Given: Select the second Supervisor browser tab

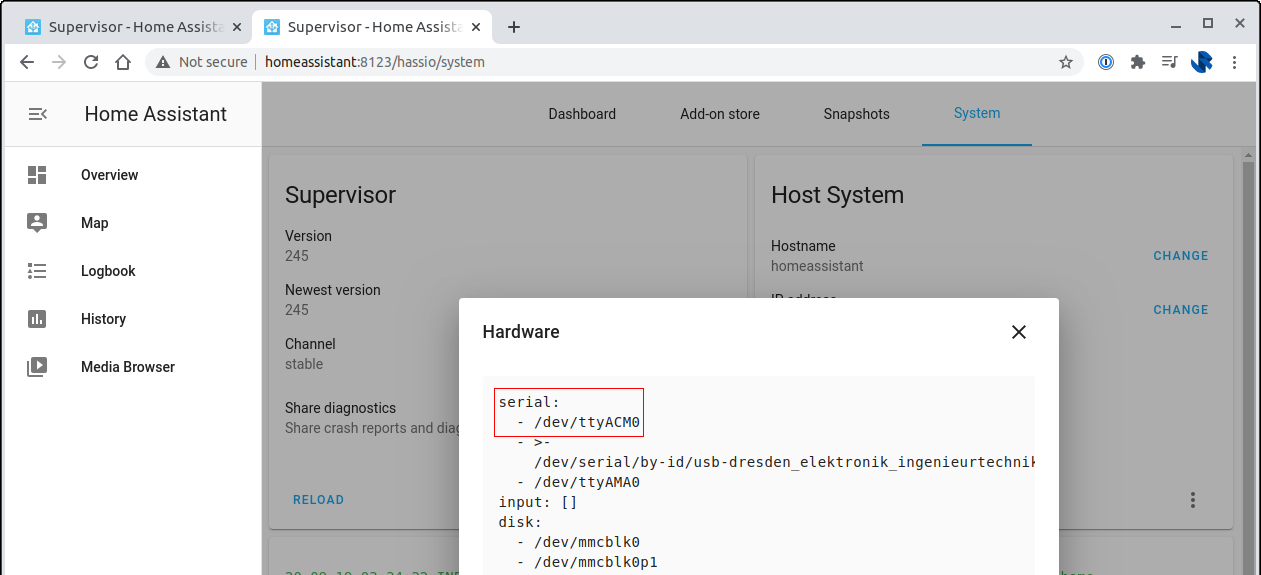Looking at the screenshot, I should click(372, 27).
